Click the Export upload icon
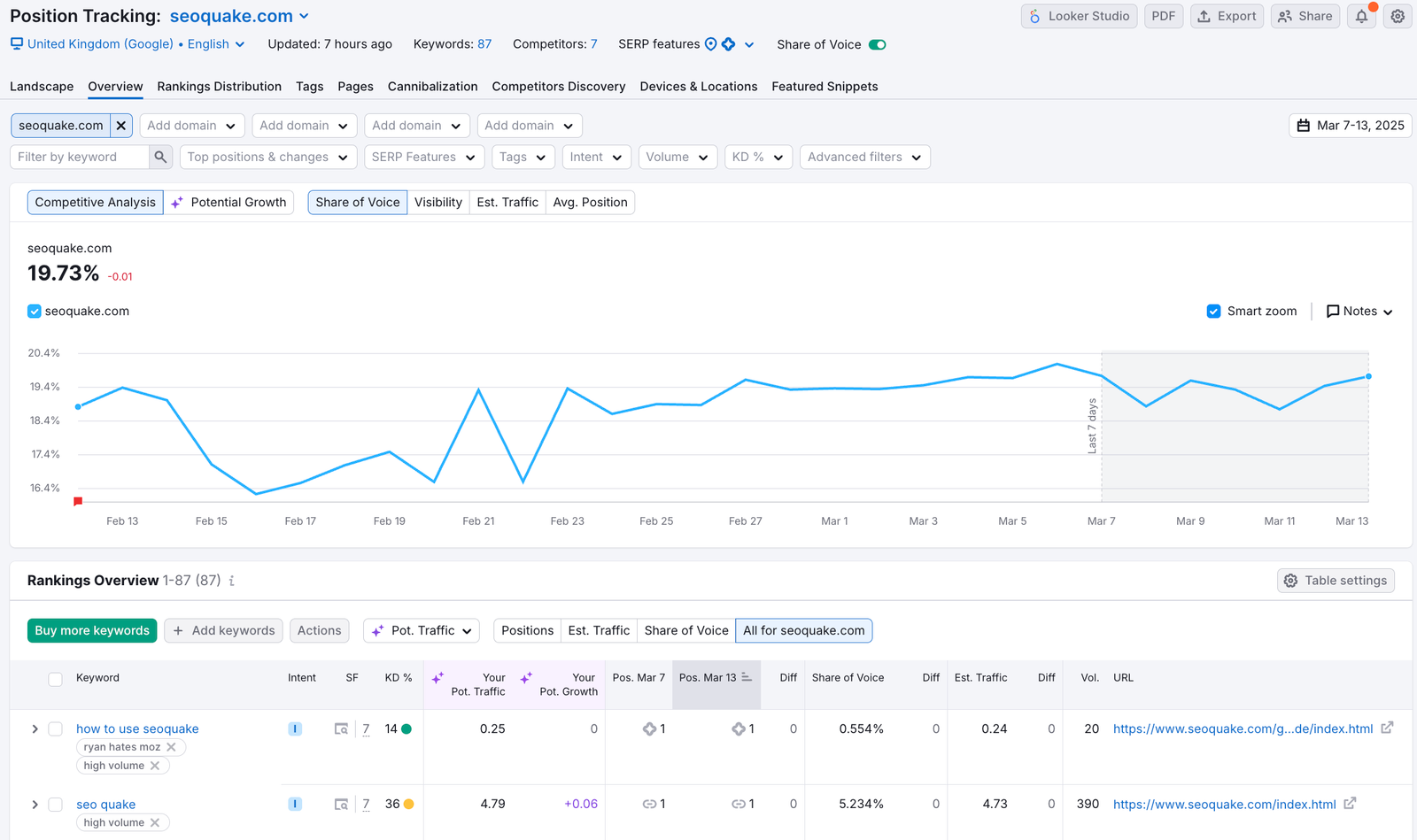This screenshot has height=840, width=1417. (1203, 16)
